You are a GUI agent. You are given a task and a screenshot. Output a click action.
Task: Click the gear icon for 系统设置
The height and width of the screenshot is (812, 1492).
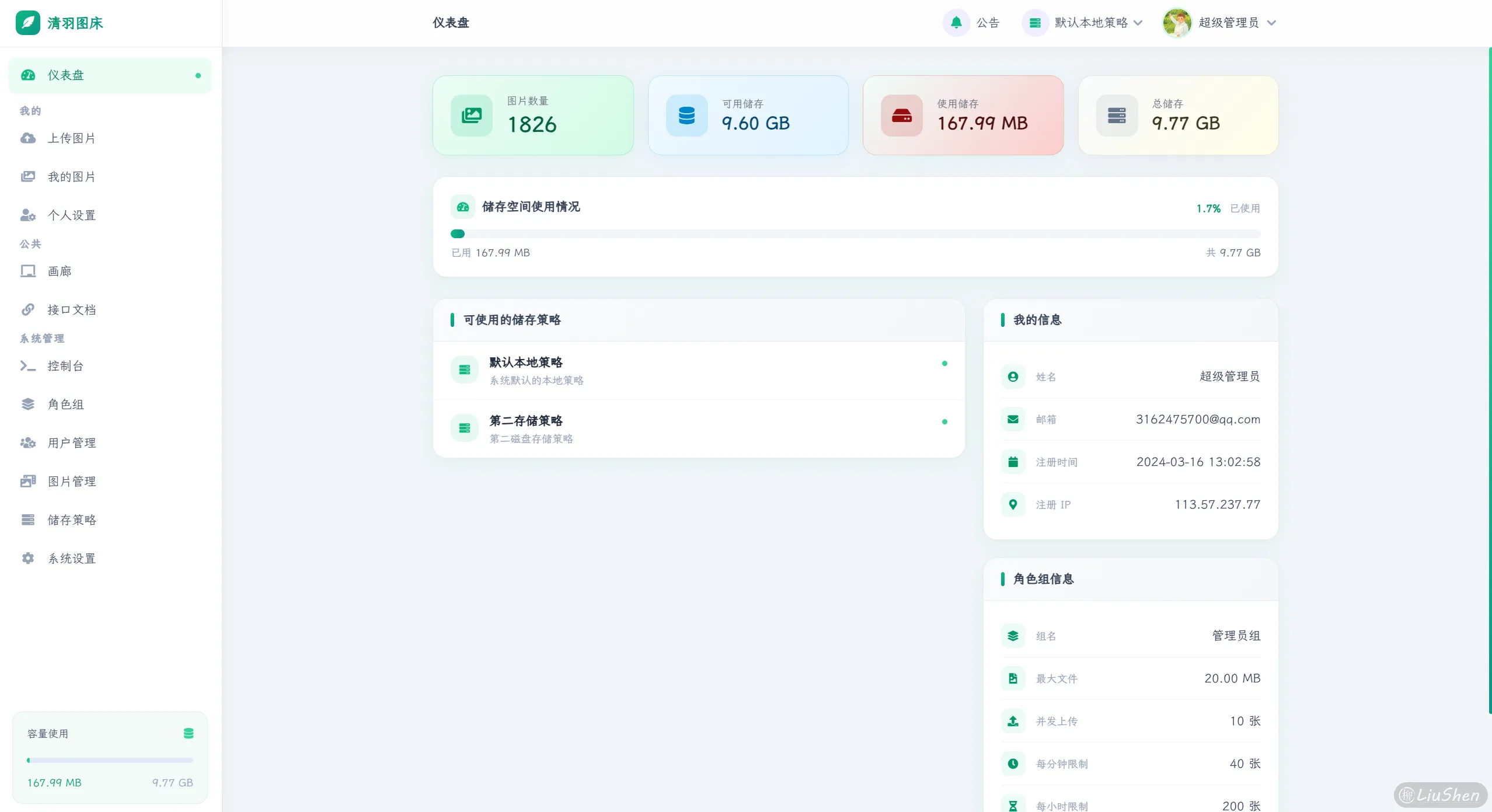[x=27, y=559]
